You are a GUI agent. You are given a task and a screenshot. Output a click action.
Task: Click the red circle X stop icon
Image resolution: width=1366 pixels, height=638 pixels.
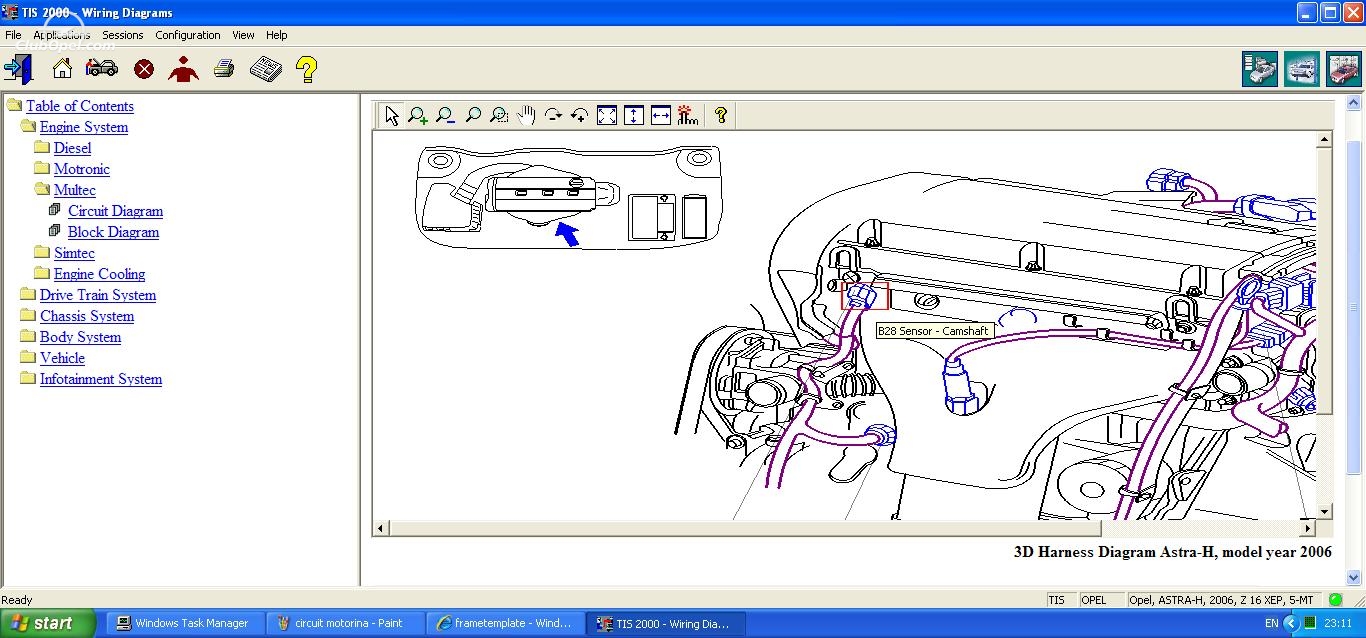pos(144,69)
